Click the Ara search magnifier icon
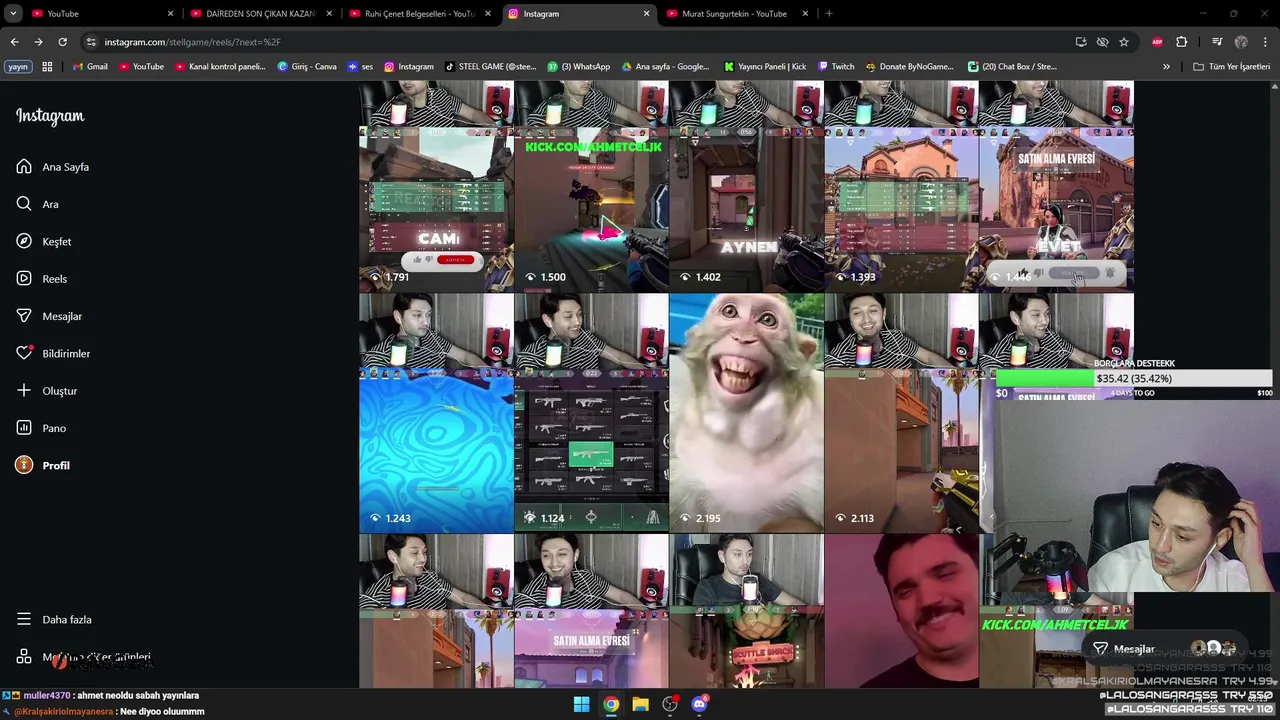The height and width of the screenshot is (720, 1280). [24, 204]
